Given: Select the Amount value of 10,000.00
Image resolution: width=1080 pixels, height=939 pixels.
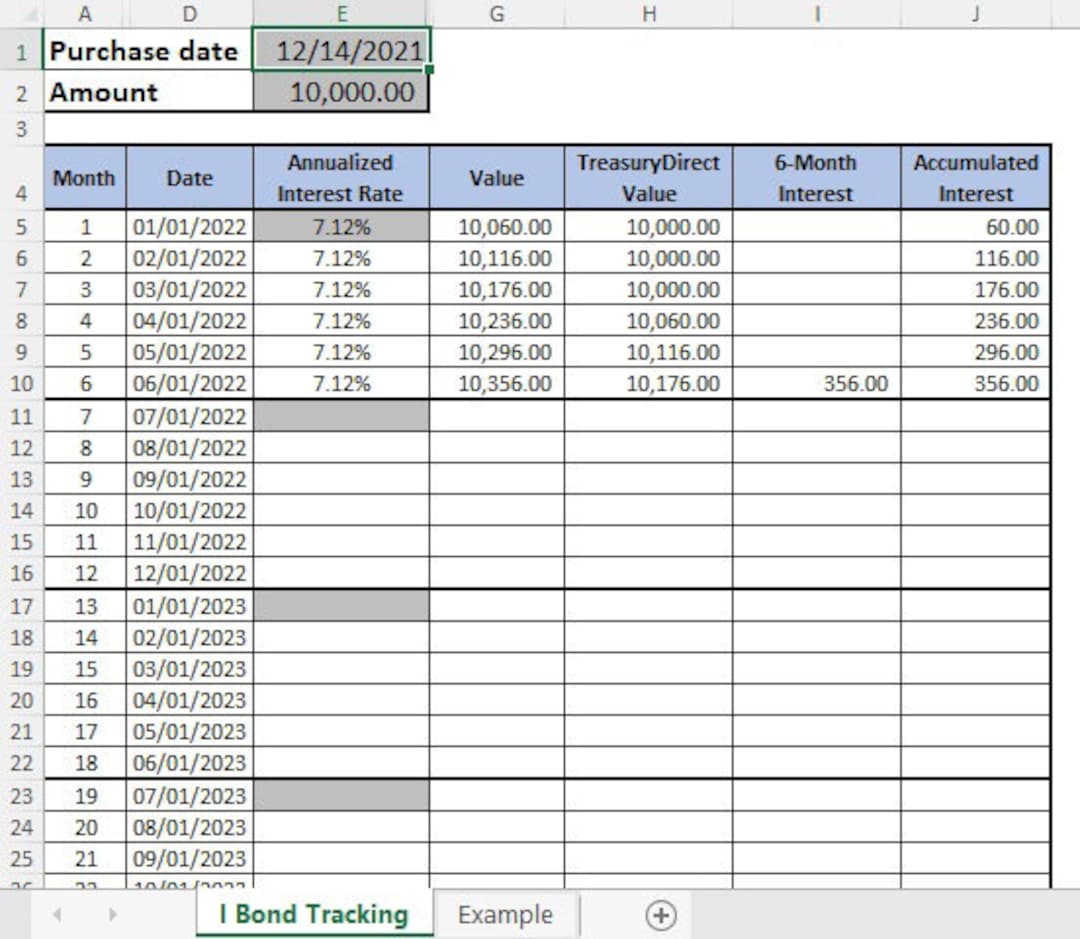Looking at the screenshot, I should pos(343,92).
